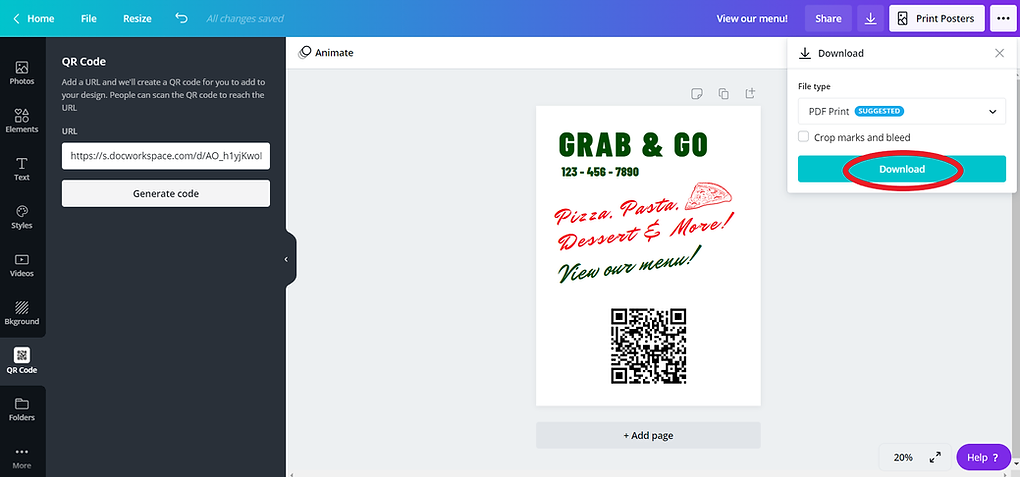The image size is (1020, 477).
Task: Open the Resize menu
Action: tap(137, 19)
